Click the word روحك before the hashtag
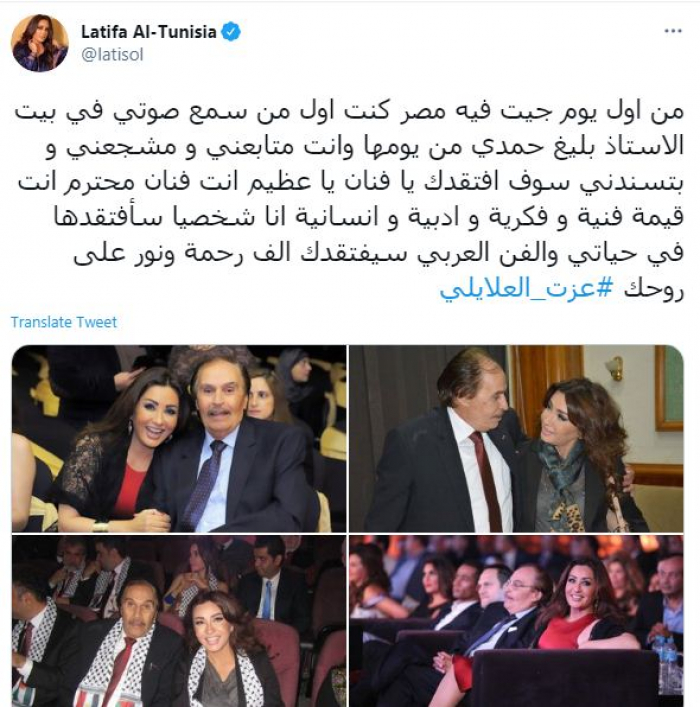 click(x=654, y=290)
